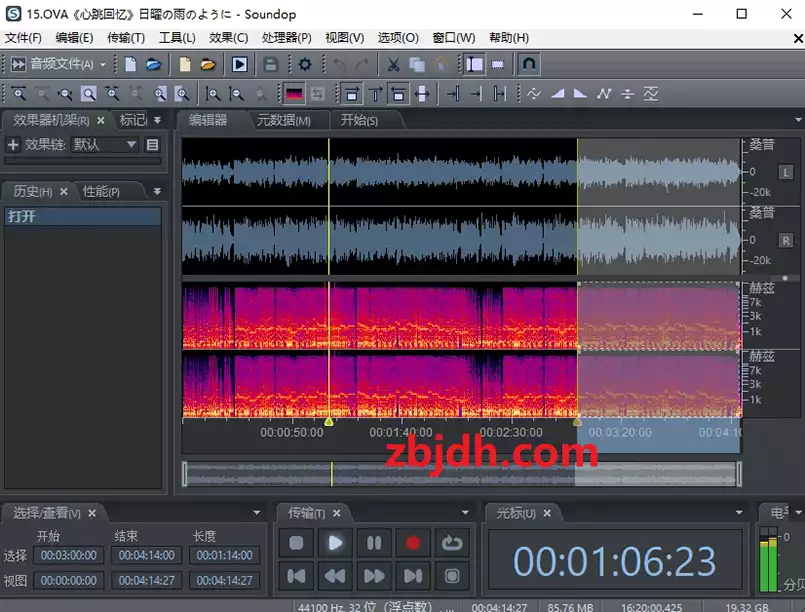Click the scissors Cut icon
805x612 pixels.
[x=392, y=65]
